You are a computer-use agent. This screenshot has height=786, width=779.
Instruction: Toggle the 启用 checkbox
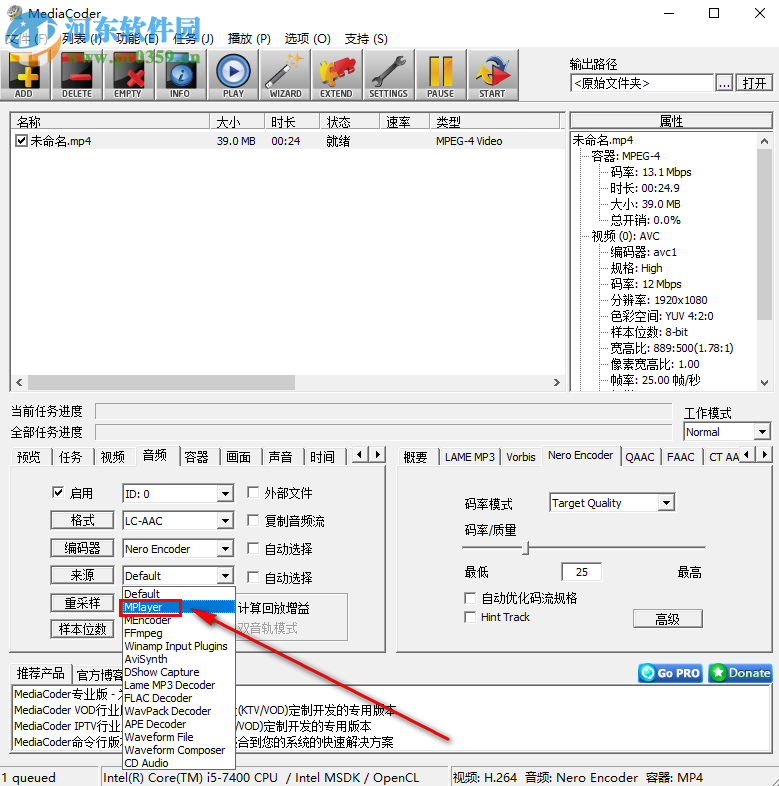(58, 493)
